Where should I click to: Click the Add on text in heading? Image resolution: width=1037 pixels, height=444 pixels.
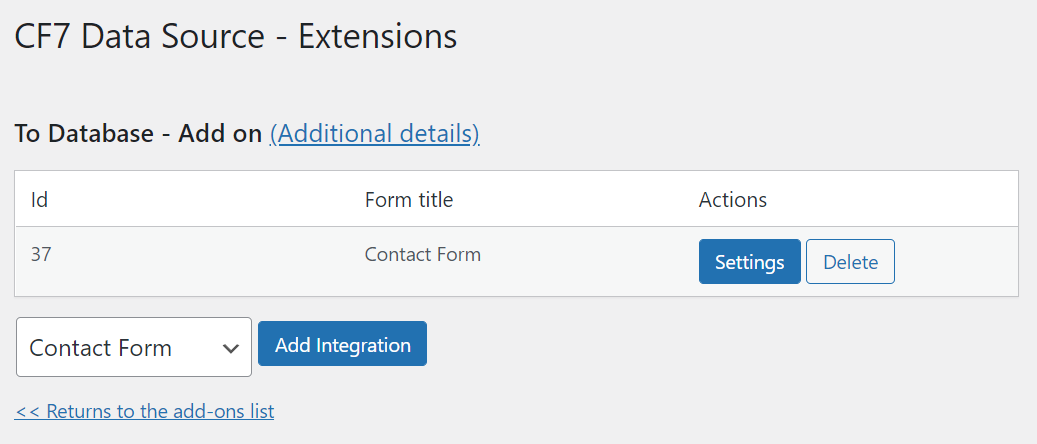click(x=219, y=134)
